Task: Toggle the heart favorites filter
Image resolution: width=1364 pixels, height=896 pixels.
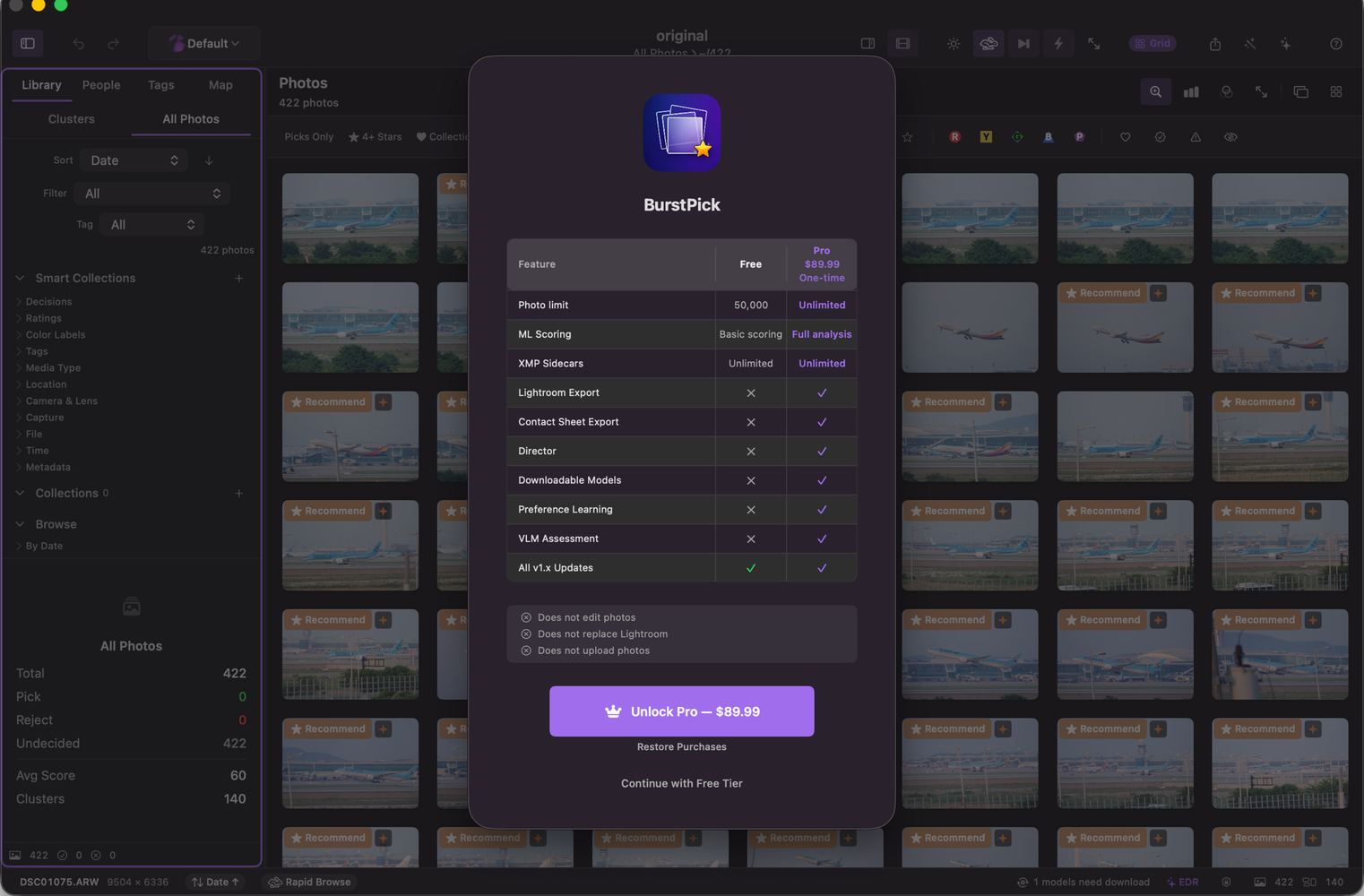Action: [x=1126, y=137]
